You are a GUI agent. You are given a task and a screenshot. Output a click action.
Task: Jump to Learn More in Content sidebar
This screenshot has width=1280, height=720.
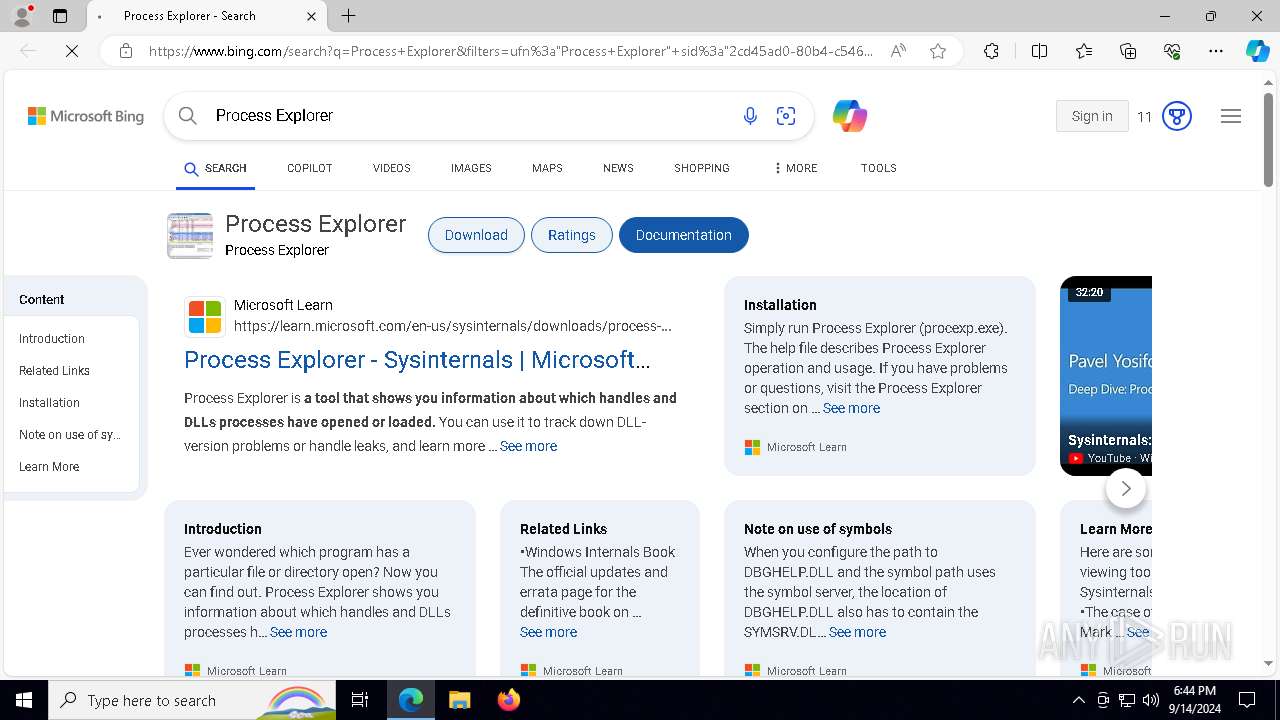coord(49,467)
